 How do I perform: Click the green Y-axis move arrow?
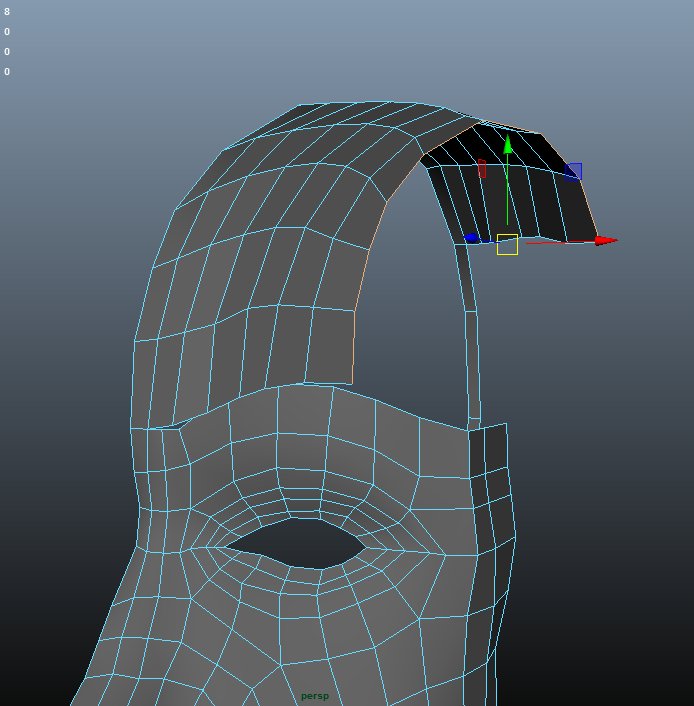[x=508, y=144]
